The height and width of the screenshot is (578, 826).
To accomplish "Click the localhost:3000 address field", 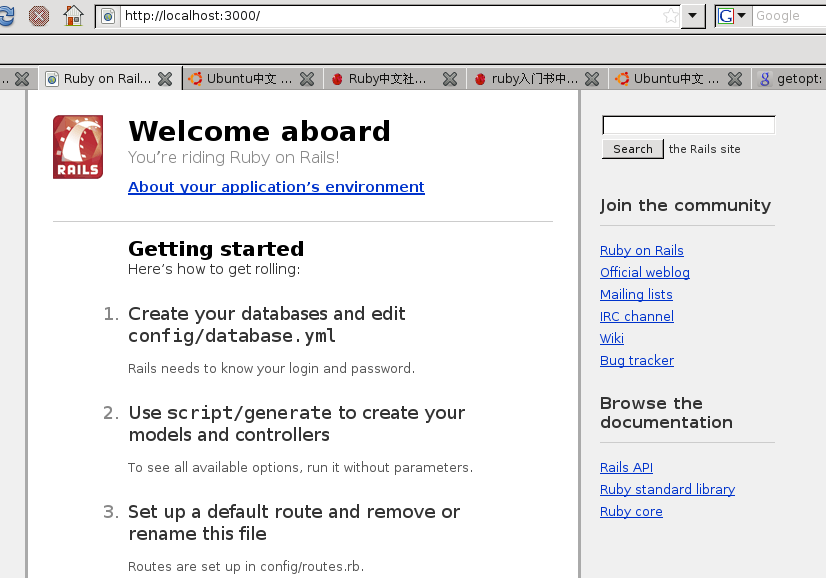I will click(392, 16).
